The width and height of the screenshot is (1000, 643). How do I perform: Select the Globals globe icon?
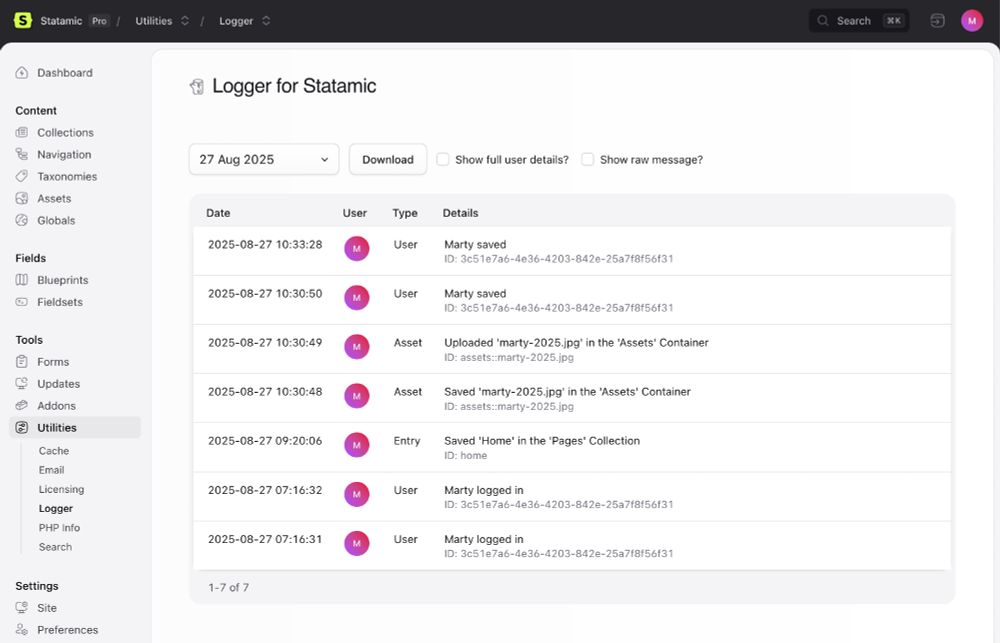tap(22, 220)
